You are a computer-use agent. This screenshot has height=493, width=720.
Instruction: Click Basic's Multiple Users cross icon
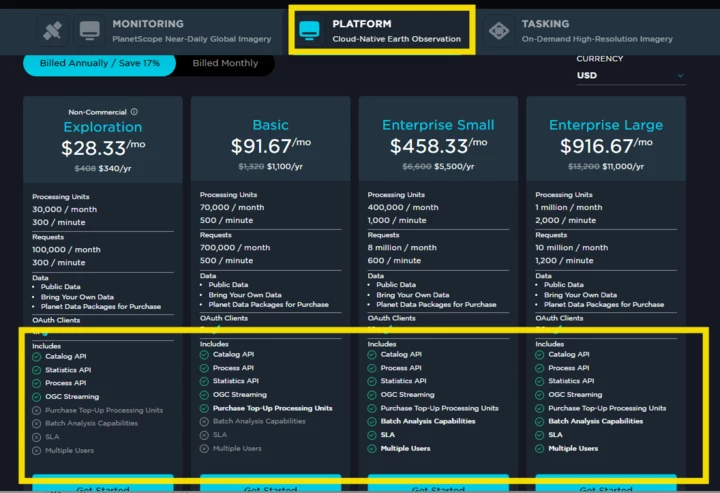pos(204,448)
